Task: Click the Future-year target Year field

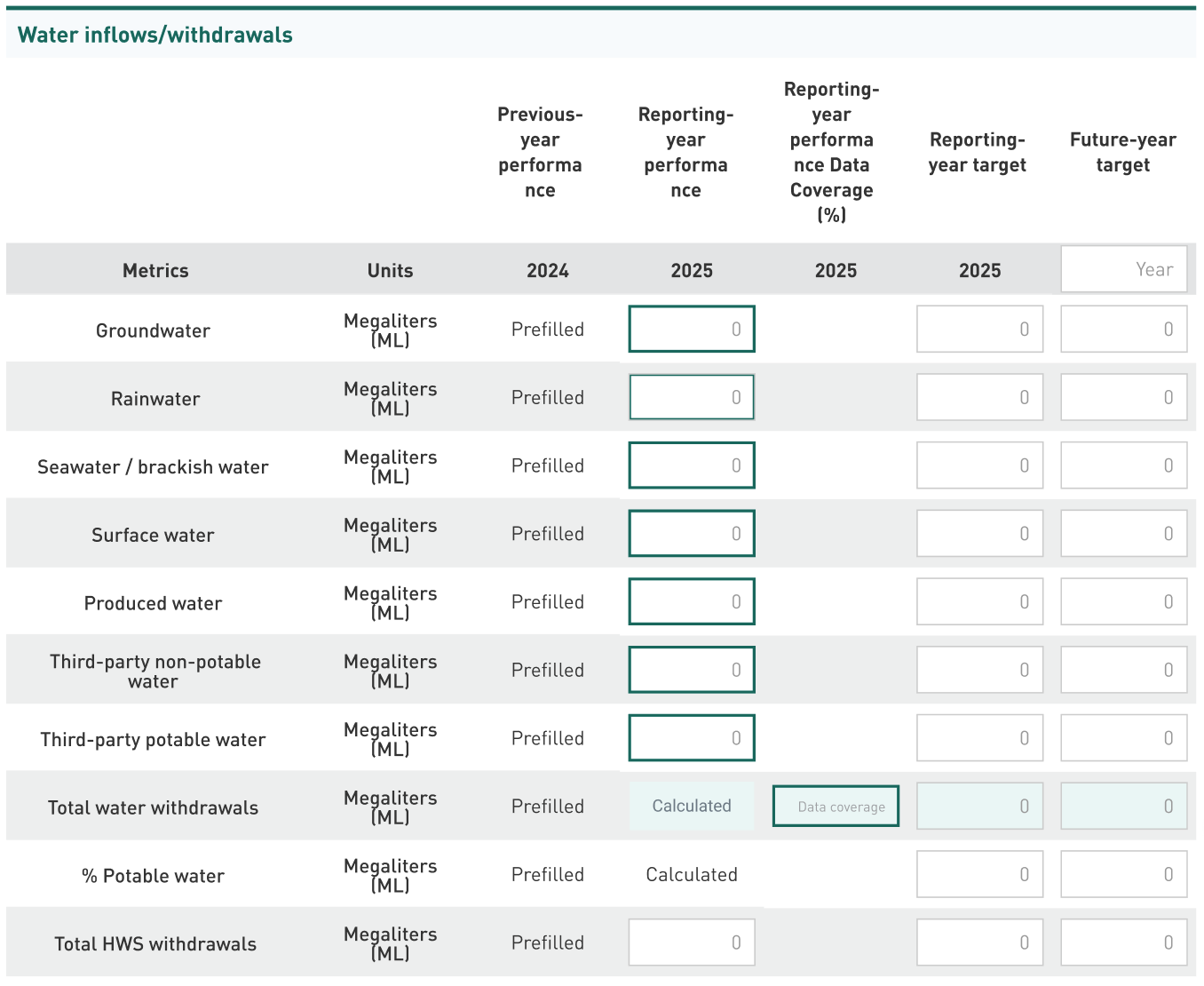Action: pyautogui.click(x=1123, y=269)
